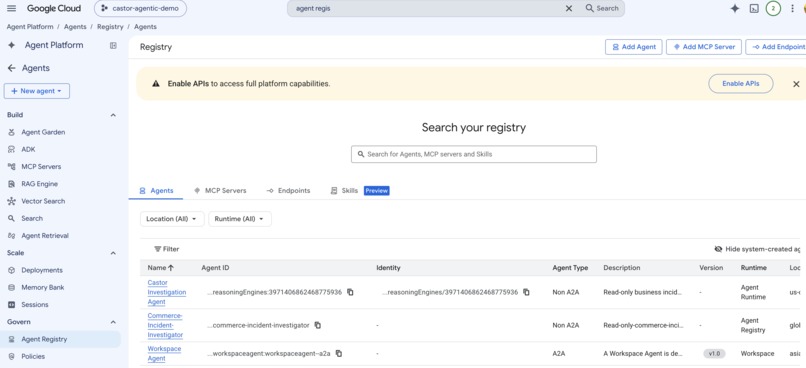Click the Search button in top bar
The image size is (806, 368).
coord(602,8)
